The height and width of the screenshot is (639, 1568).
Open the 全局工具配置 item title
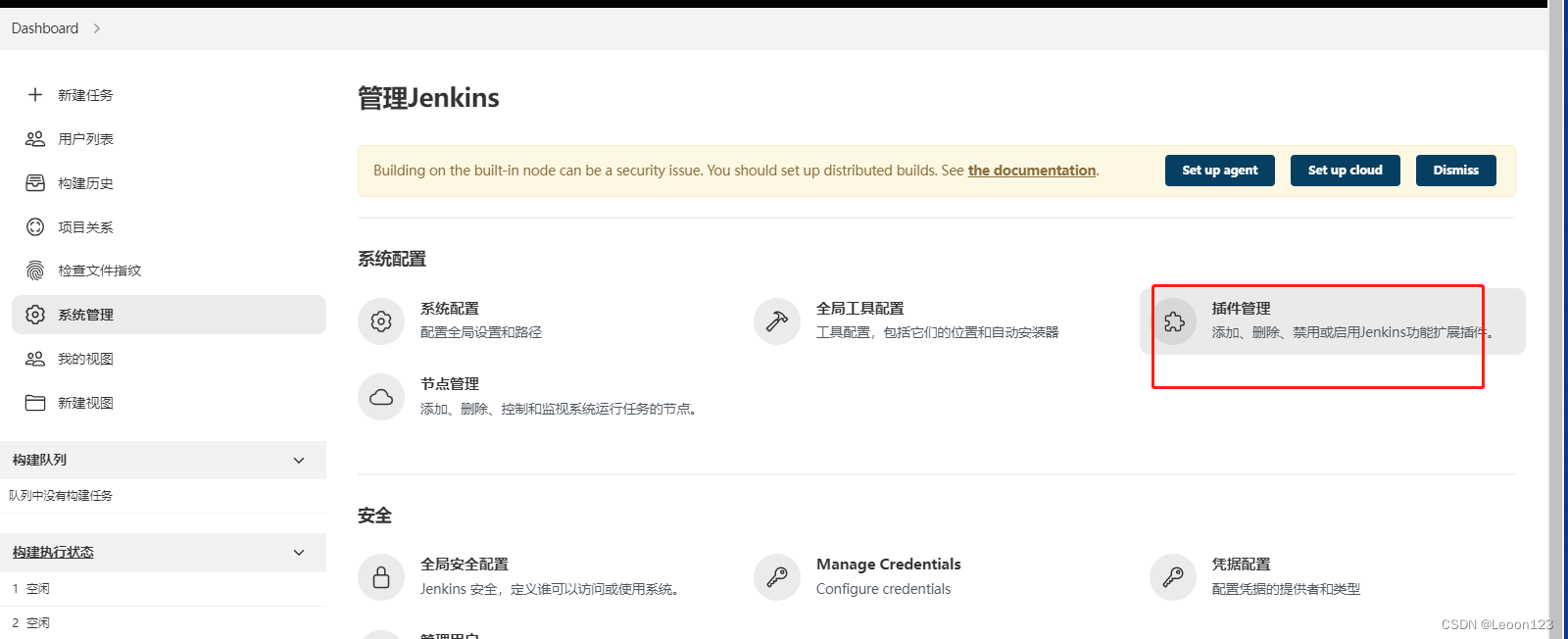point(859,309)
